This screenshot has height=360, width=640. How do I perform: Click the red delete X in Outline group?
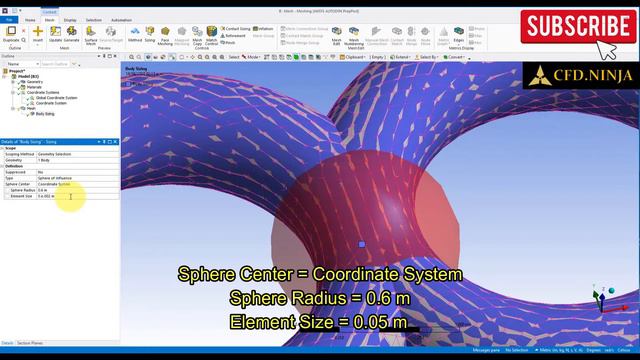(x=24, y=31)
